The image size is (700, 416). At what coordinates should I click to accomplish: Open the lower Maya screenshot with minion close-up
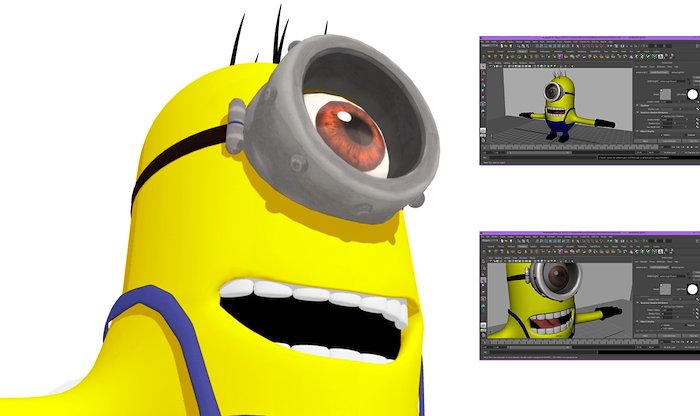590,295
